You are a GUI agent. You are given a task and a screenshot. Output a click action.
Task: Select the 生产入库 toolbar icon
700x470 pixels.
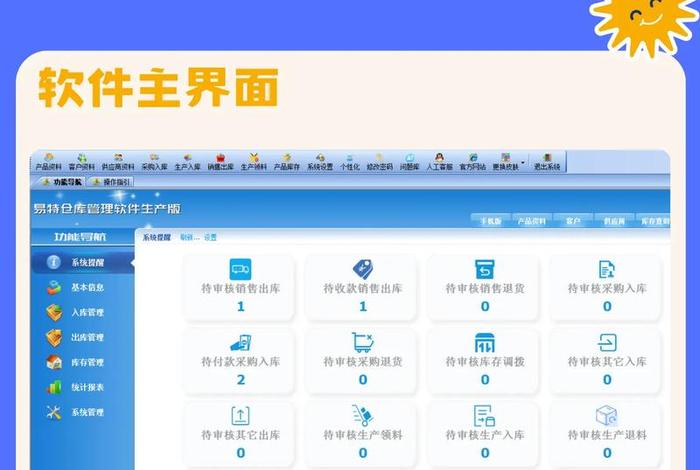pyautogui.click(x=188, y=162)
